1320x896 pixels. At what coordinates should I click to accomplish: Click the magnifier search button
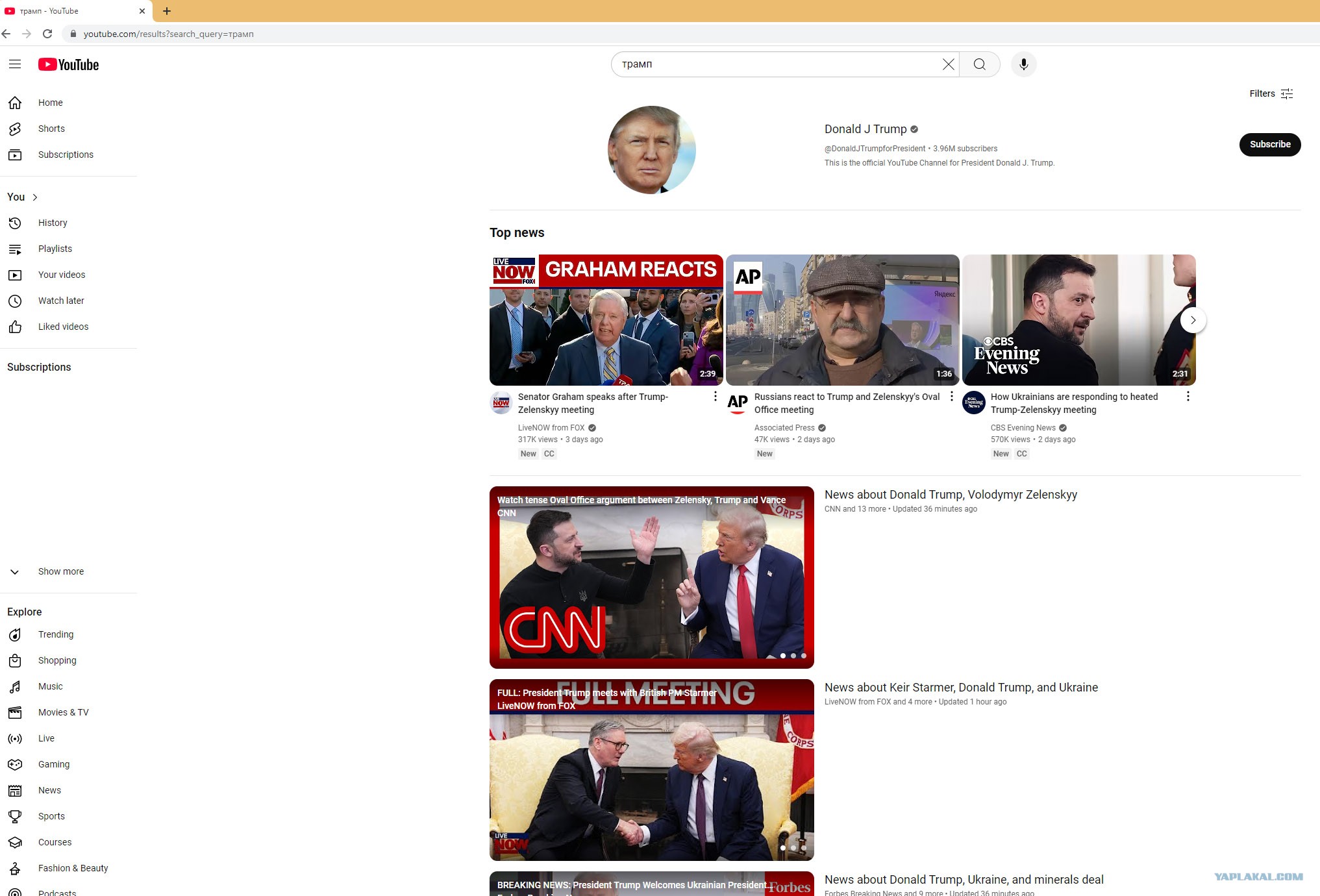point(979,64)
